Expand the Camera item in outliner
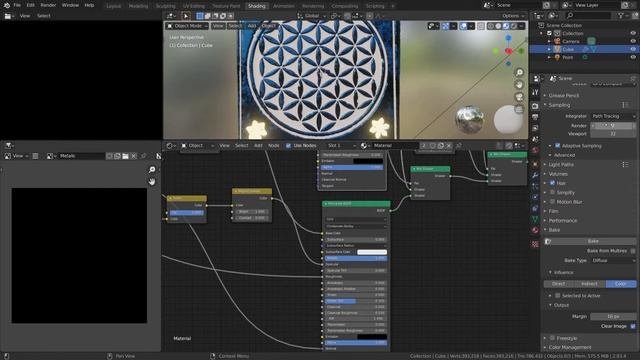This screenshot has height=360, width=640. [549, 41]
